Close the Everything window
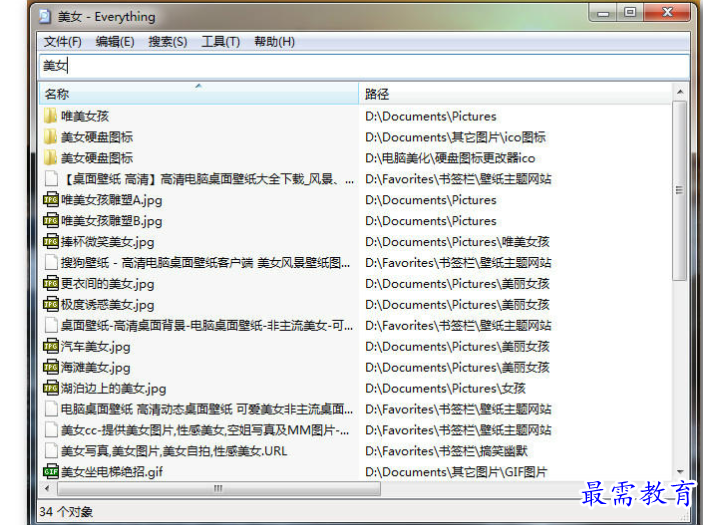Screen dimensions: 703x525 pos(667,12)
